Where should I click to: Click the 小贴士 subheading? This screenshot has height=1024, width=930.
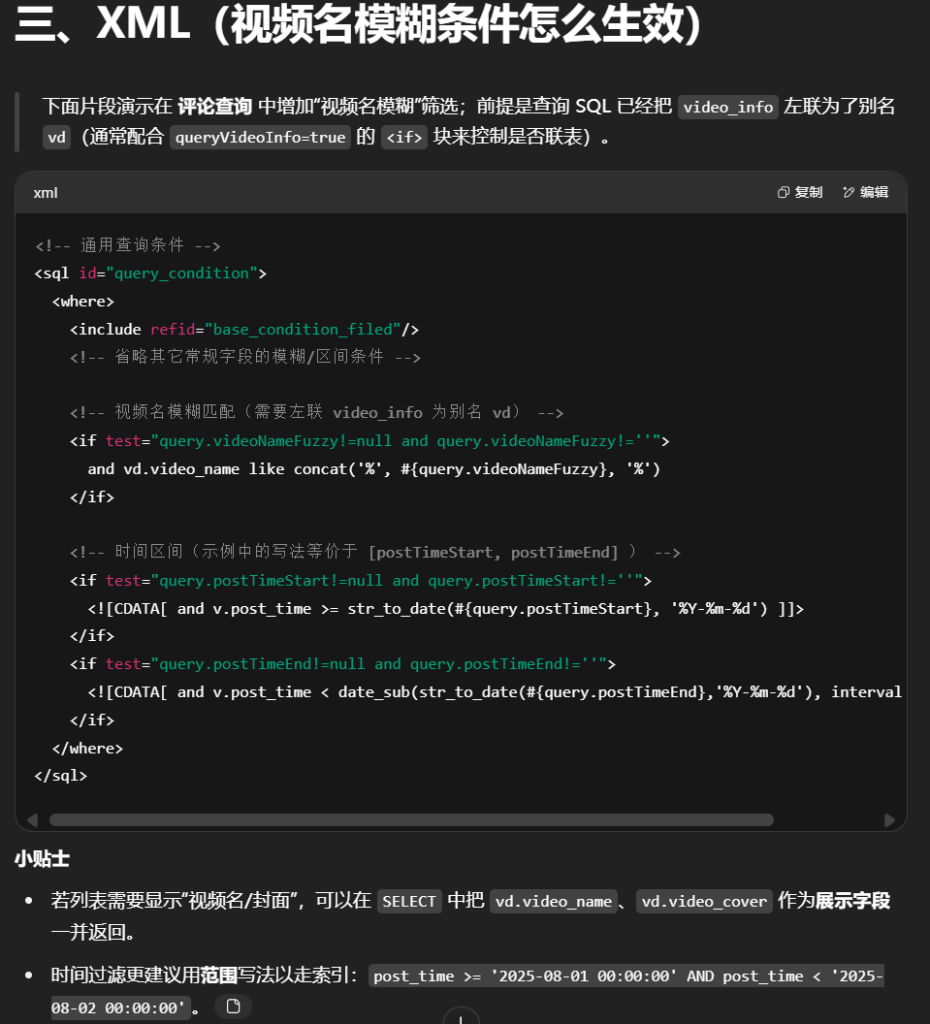42,858
